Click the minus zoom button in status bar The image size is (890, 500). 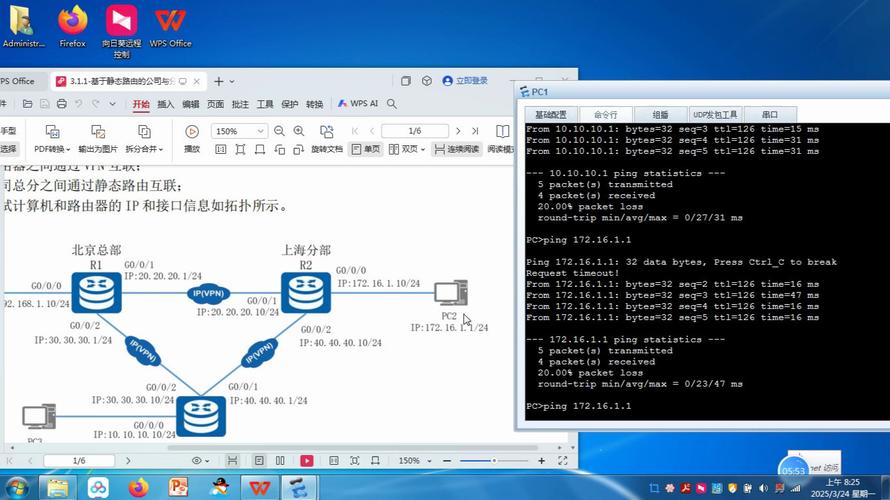(x=447, y=461)
